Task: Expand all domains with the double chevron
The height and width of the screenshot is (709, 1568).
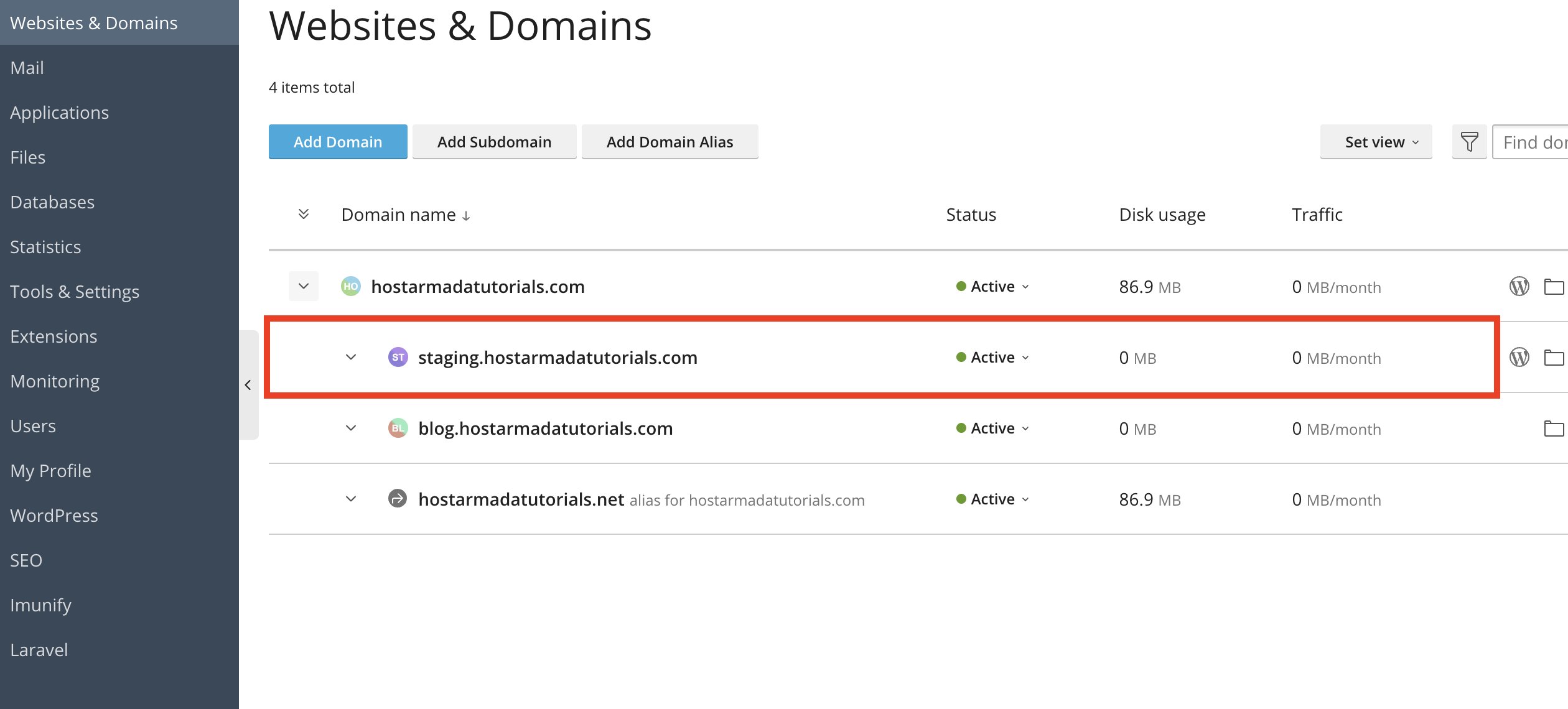Action: pos(304,215)
